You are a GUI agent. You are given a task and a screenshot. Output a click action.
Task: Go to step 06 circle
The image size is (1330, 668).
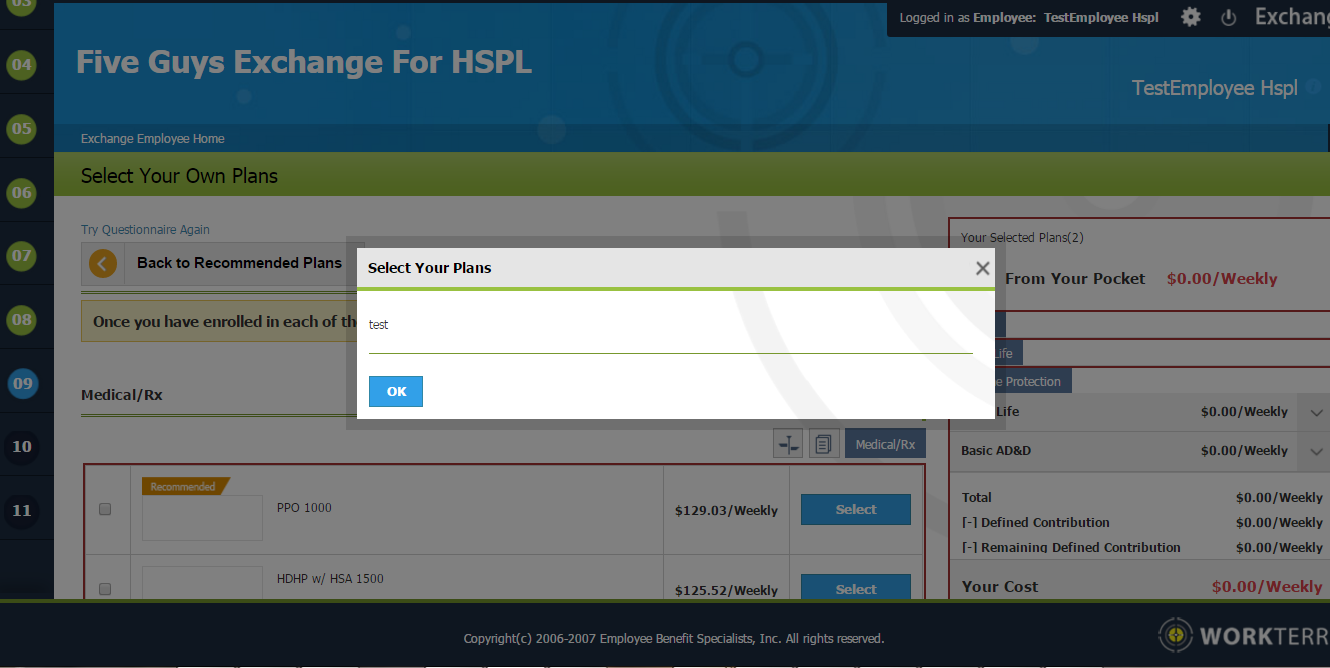pos(22,193)
